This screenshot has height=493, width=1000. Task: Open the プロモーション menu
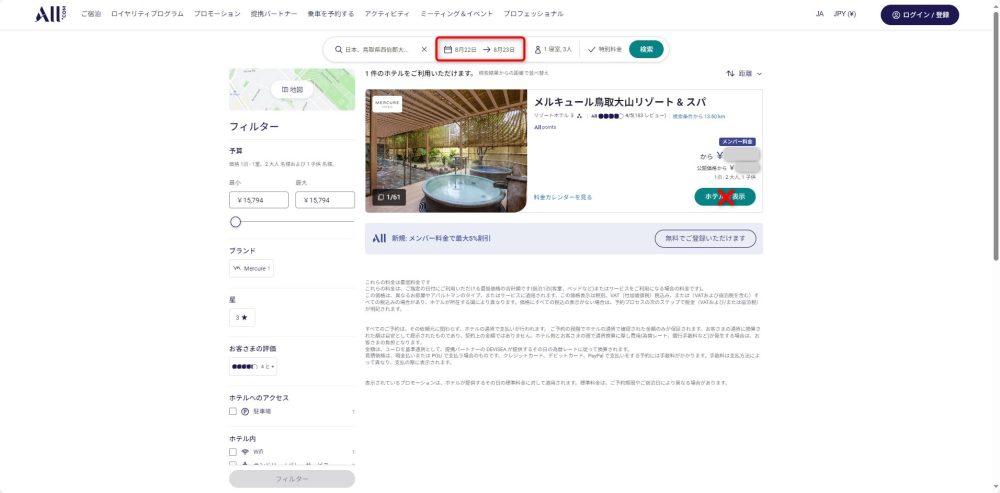[217, 14]
